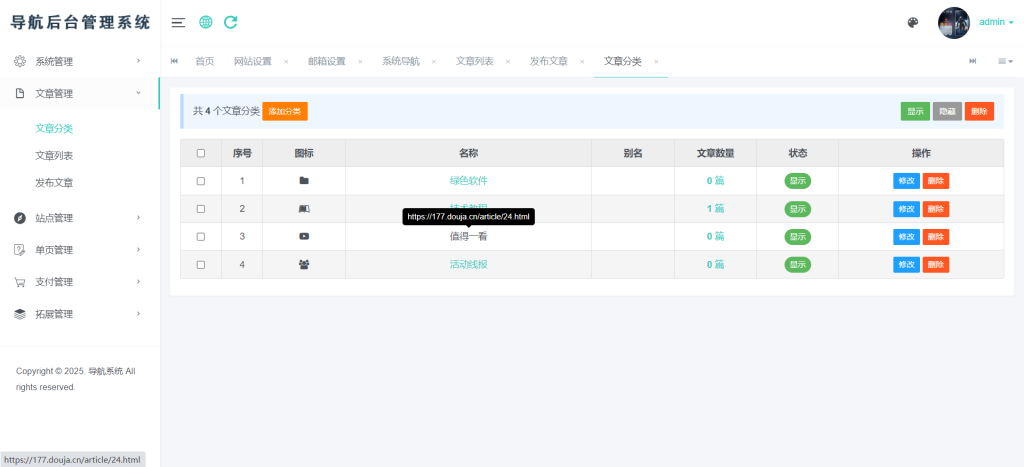Click the green 显示 bulk button
This screenshot has height=467, width=1024.
pos(915,111)
